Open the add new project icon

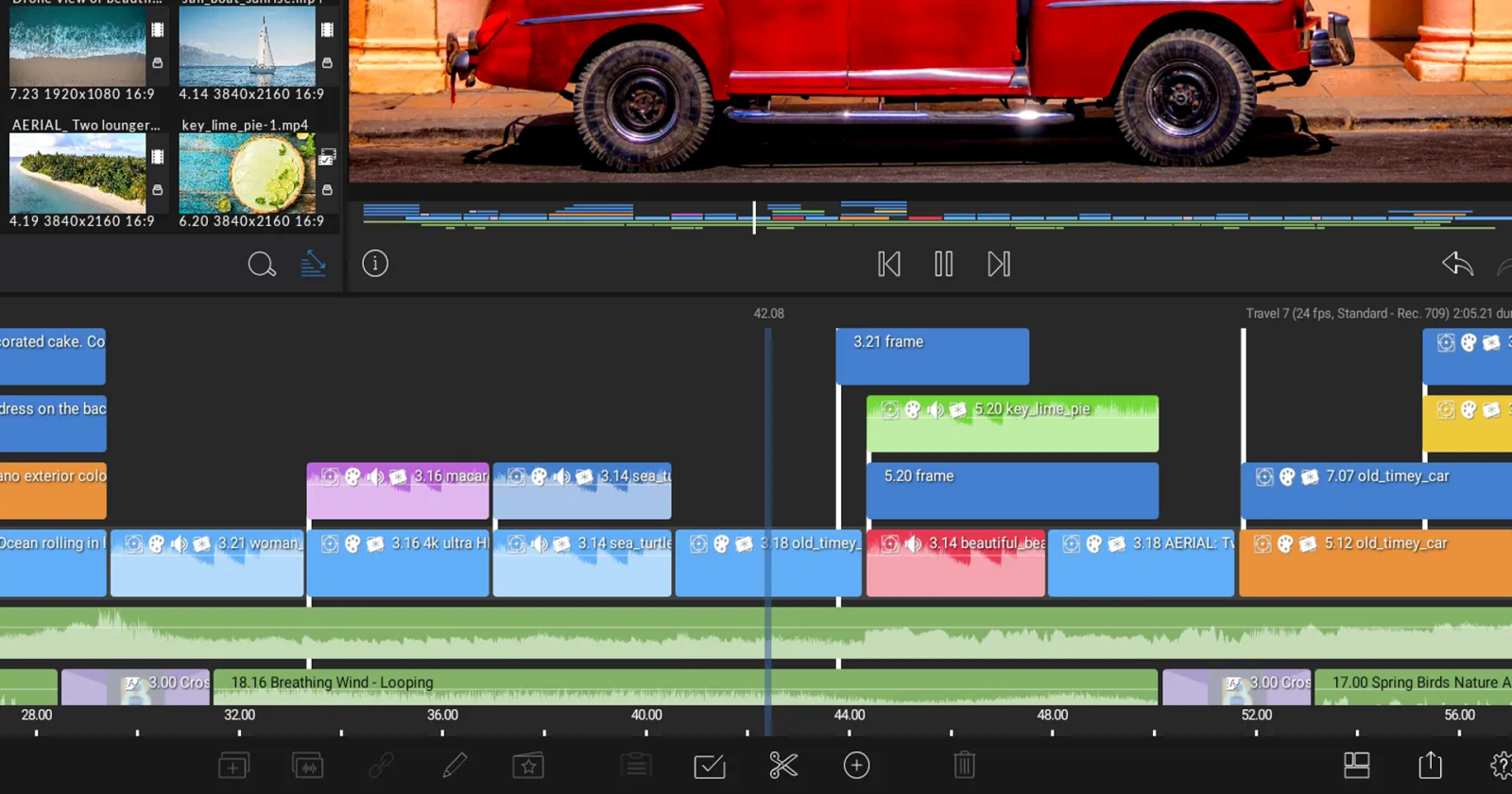click(x=233, y=765)
